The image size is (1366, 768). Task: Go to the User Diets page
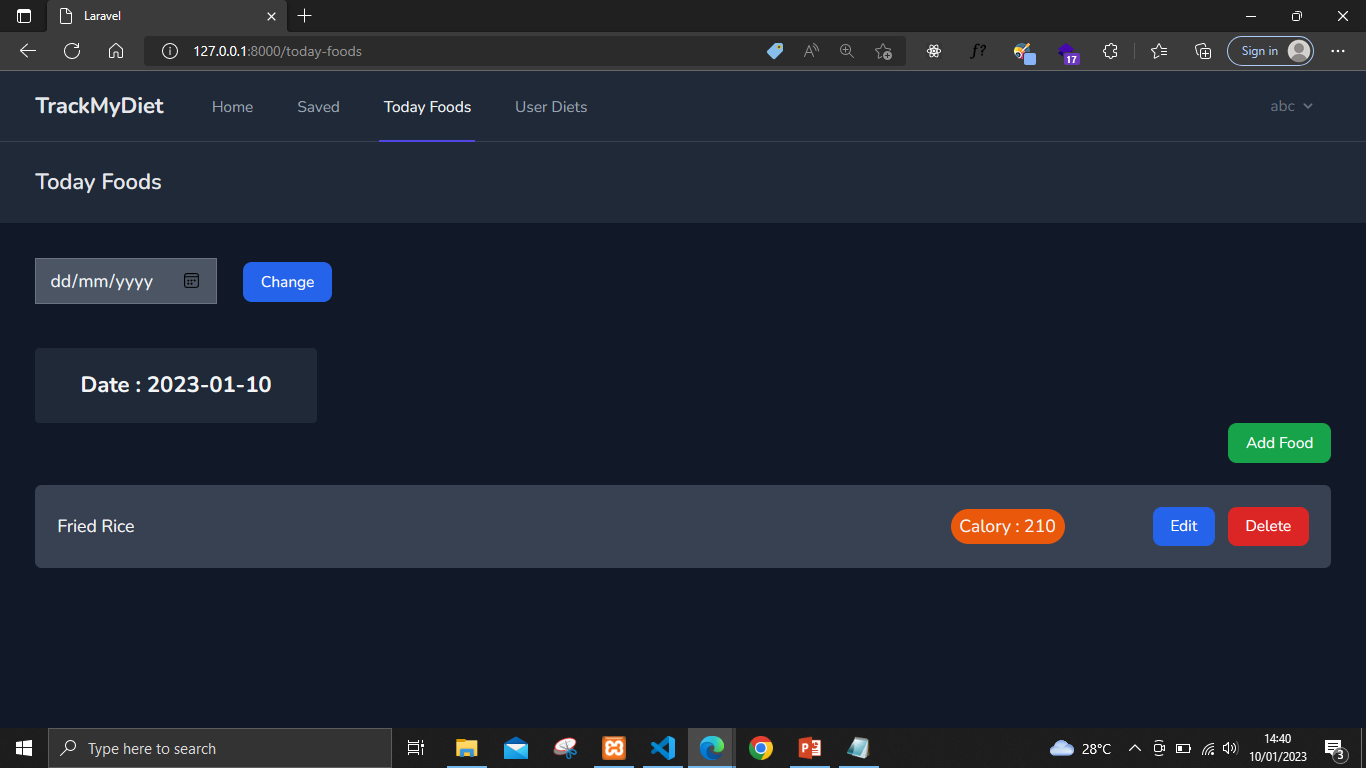[551, 106]
